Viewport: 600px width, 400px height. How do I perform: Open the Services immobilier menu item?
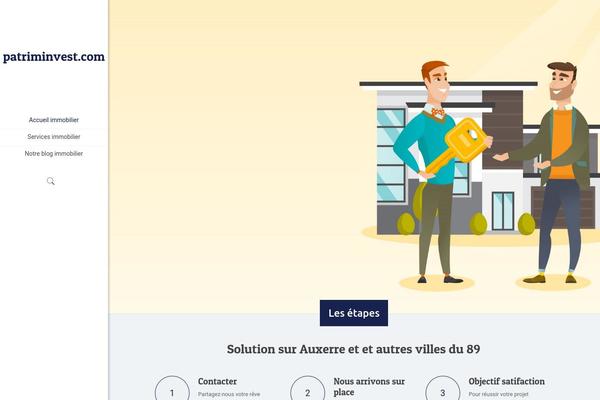click(54, 137)
